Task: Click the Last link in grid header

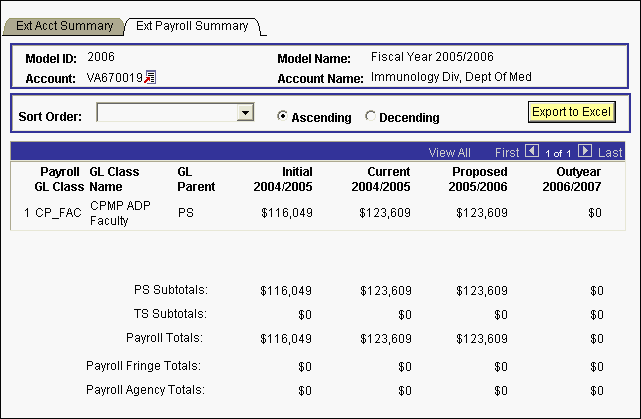Action: (x=610, y=153)
